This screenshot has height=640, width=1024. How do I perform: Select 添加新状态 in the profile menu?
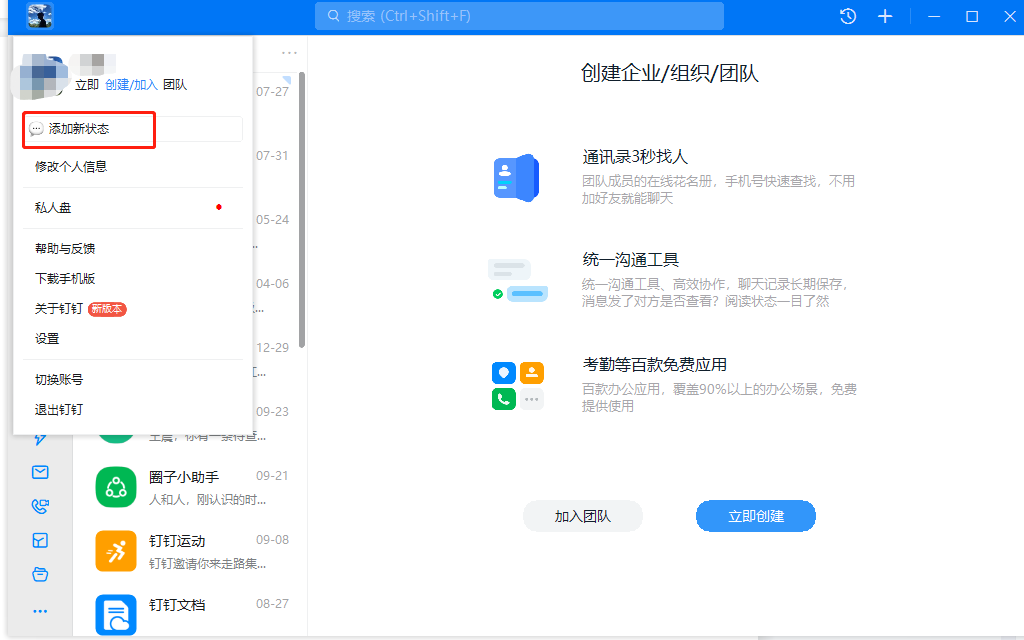(79, 129)
